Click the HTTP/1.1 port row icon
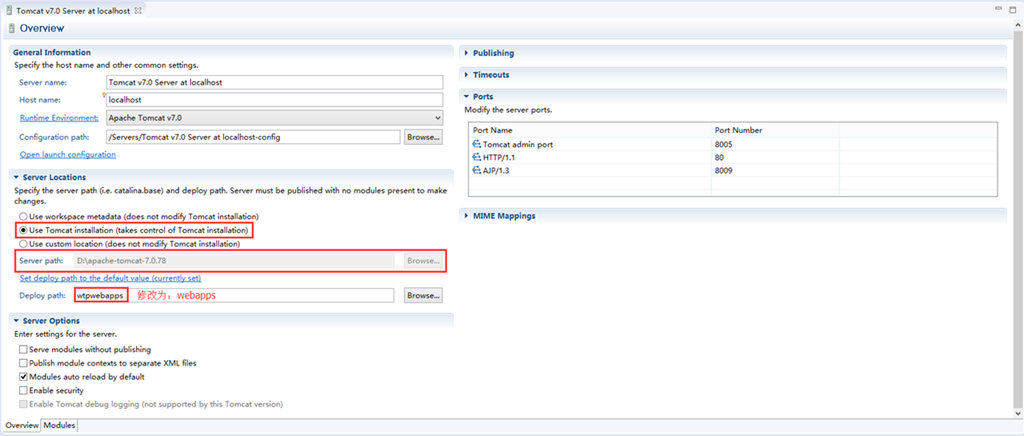Viewport: 1024px width, 436px height. click(x=477, y=157)
